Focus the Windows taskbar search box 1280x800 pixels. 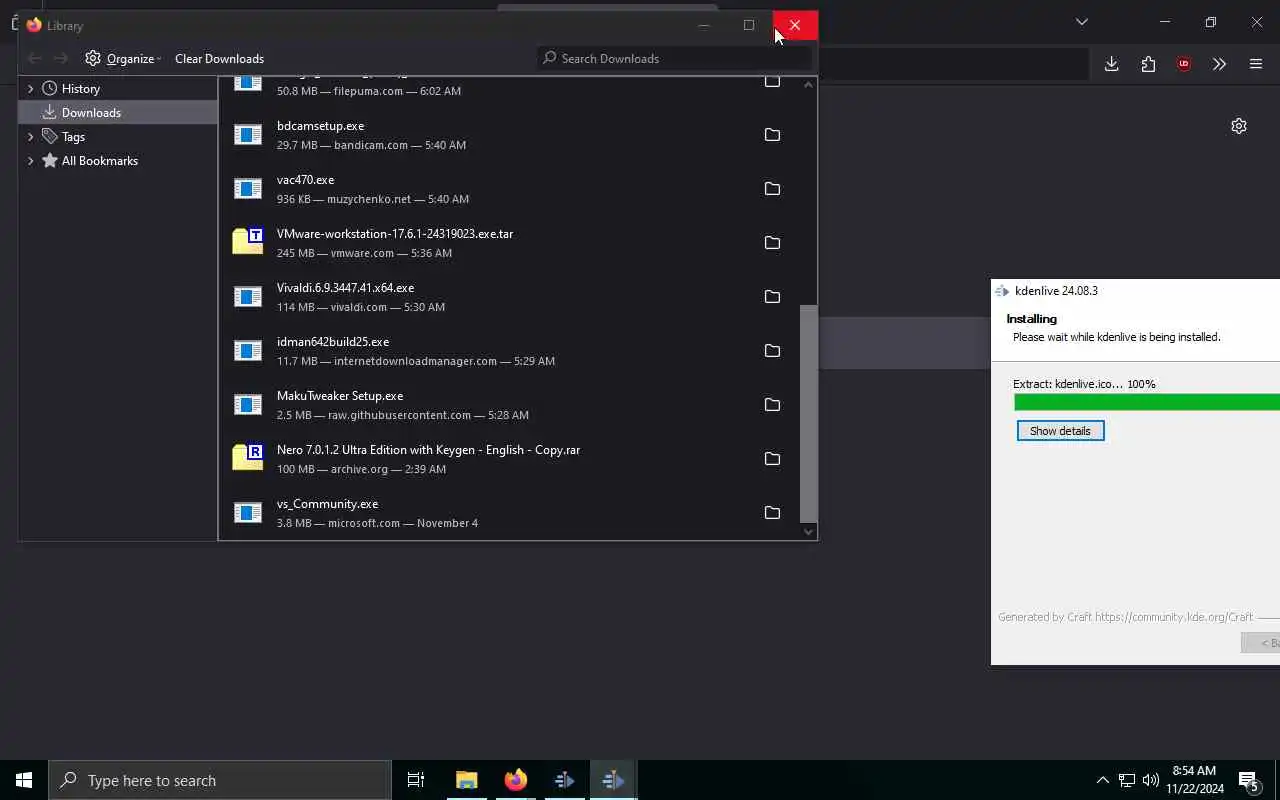220,780
